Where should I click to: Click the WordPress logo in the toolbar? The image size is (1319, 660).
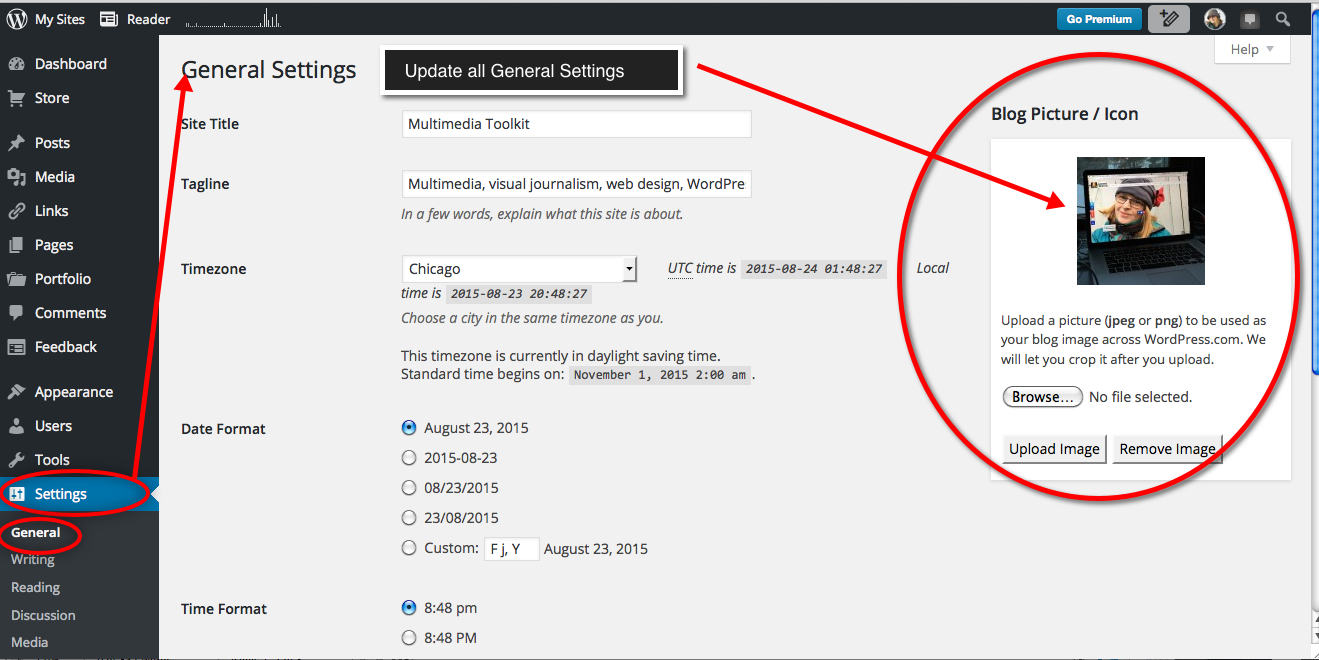click(x=15, y=17)
